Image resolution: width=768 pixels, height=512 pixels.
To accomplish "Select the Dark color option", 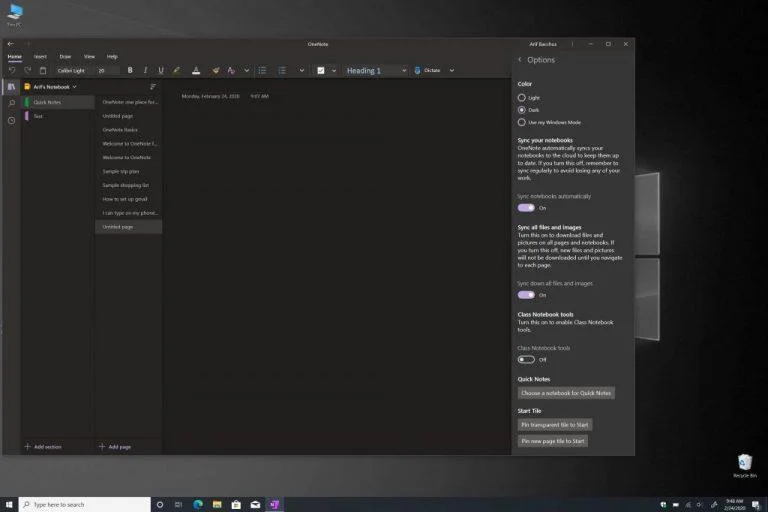I will pos(522,110).
